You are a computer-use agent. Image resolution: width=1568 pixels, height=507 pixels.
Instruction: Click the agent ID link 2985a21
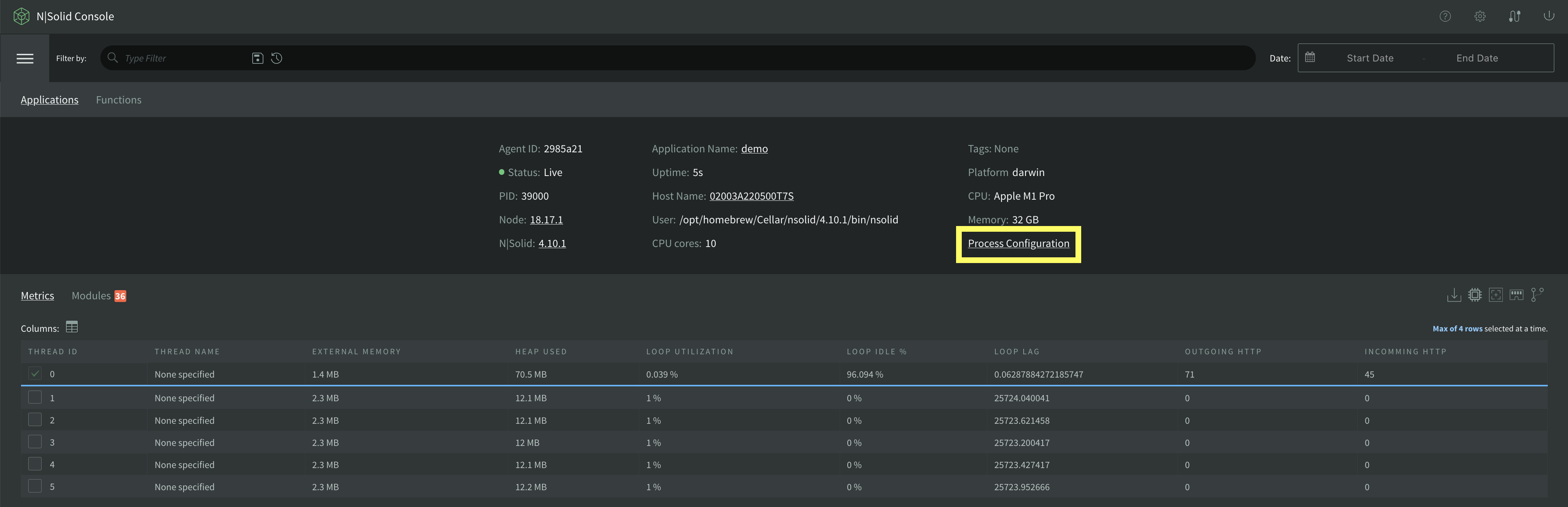(563, 148)
